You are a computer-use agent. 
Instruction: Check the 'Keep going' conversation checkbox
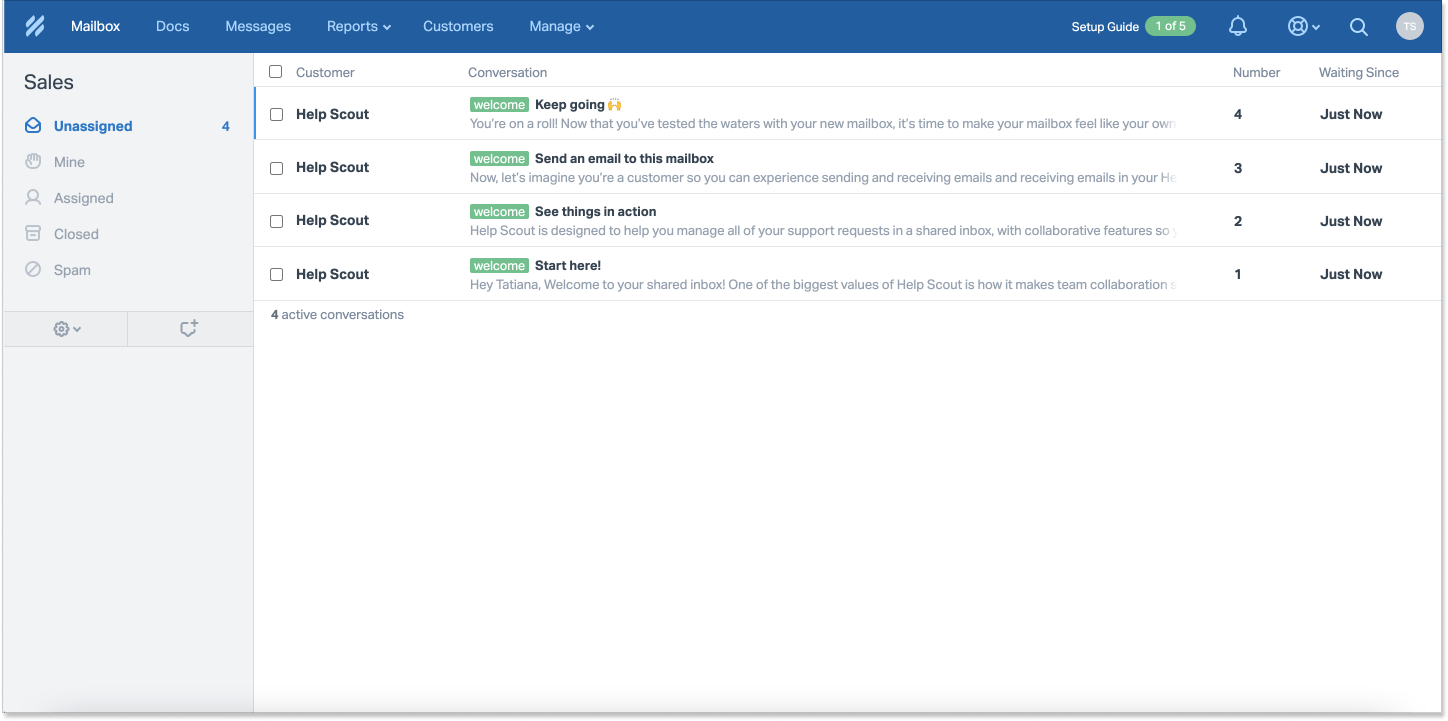tap(277, 114)
